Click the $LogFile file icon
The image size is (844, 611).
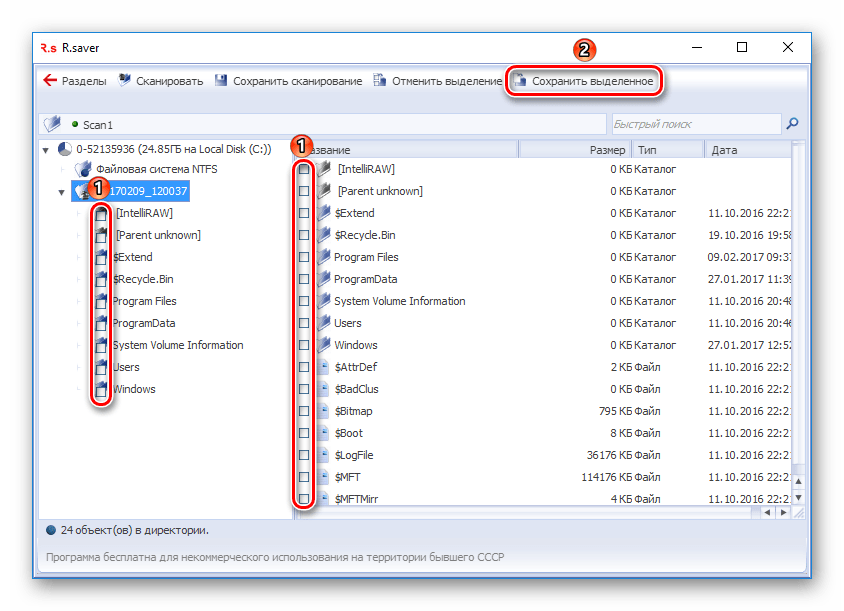[x=323, y=455]
